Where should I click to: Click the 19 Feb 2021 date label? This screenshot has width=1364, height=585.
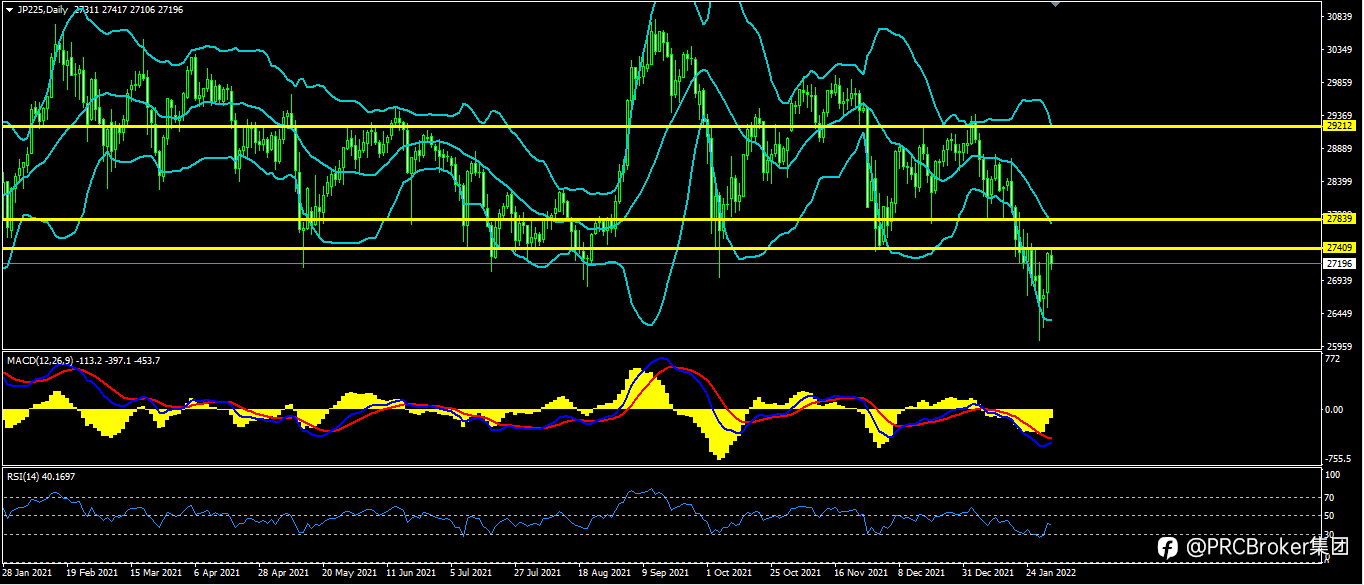92,574
